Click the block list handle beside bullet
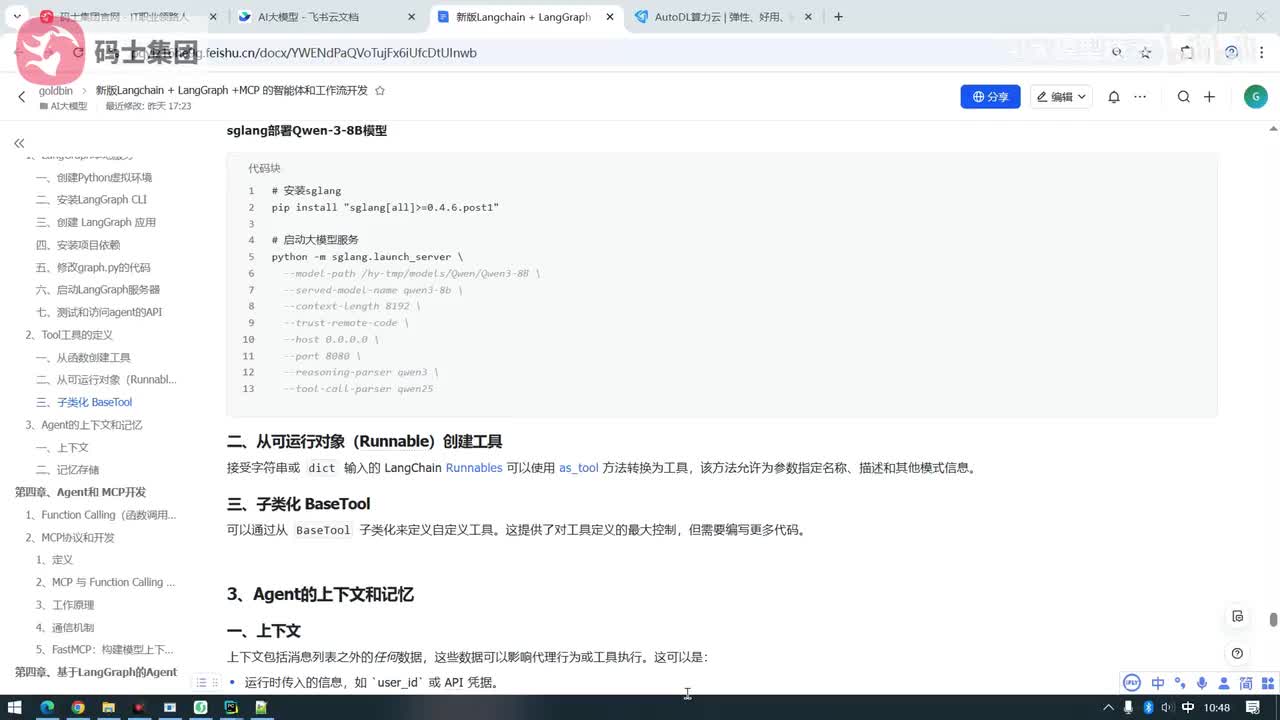1280x720 pixels. (206, 682)
